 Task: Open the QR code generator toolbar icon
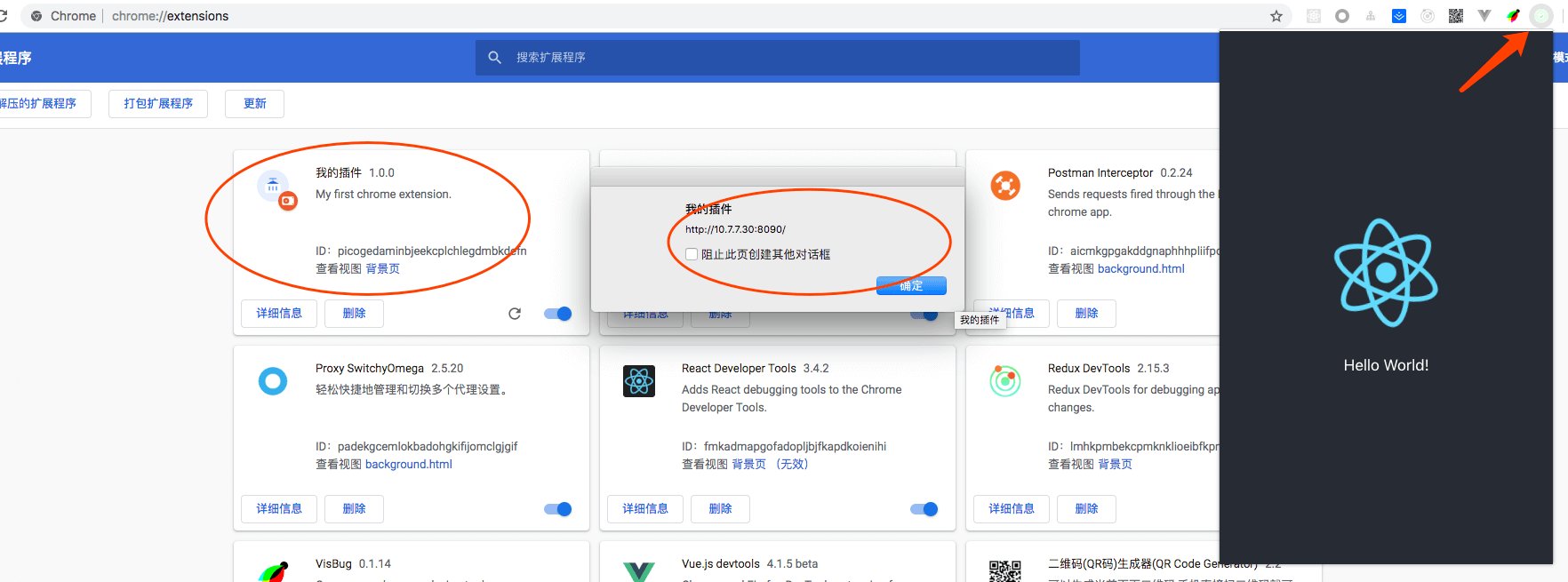pos(1456,16)
